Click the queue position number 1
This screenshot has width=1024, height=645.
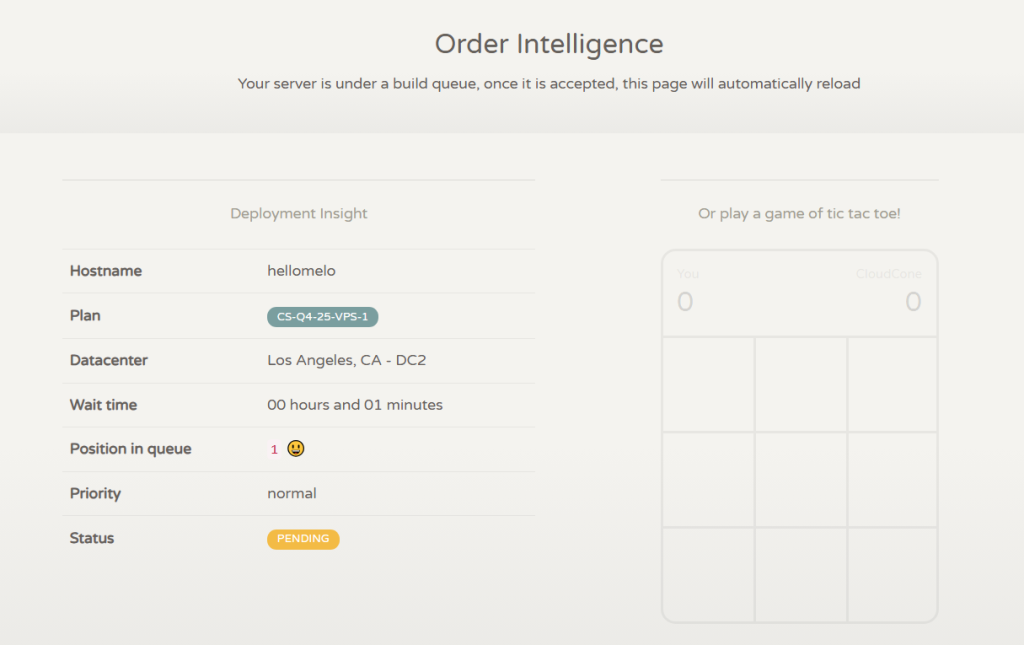(274, 450)
